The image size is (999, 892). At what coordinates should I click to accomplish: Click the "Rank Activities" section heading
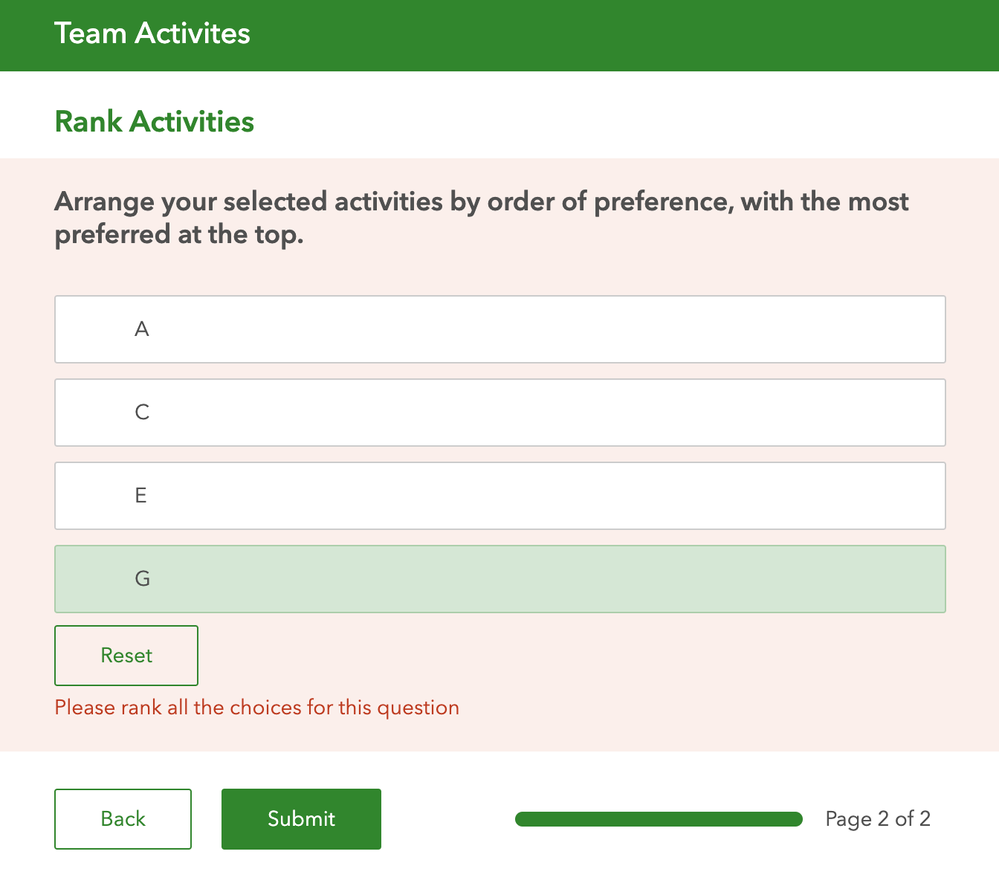pos(154,122)
